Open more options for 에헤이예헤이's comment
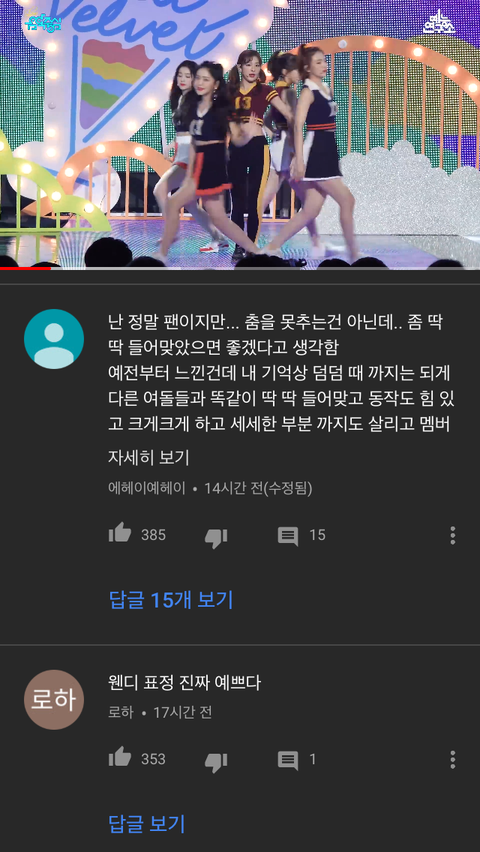480x852 pixels. click(452, 535)
